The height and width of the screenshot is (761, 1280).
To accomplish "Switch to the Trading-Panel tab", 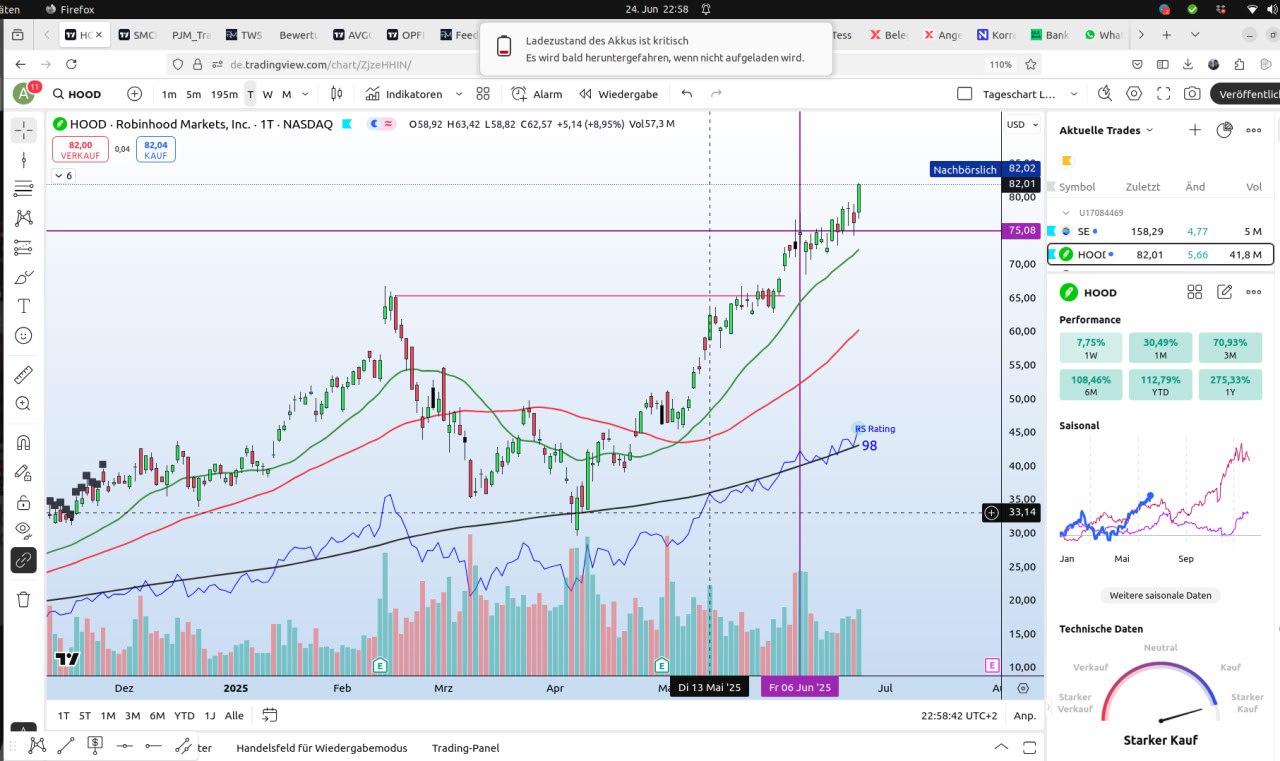I will click(x=465, y=748).
